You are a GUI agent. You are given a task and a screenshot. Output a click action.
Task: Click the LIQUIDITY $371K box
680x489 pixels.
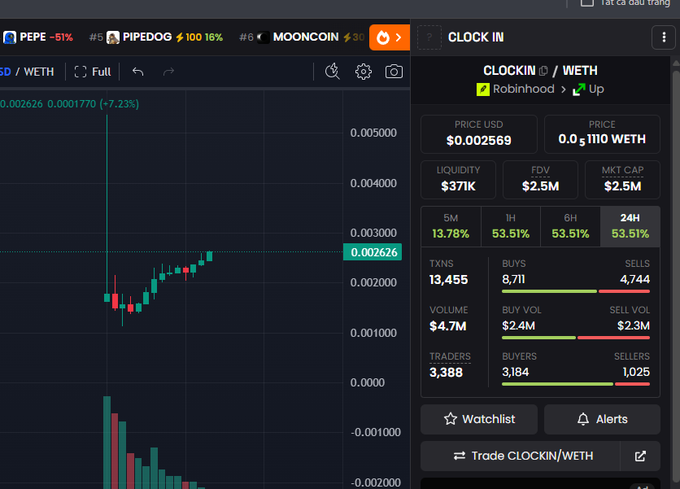458,179
